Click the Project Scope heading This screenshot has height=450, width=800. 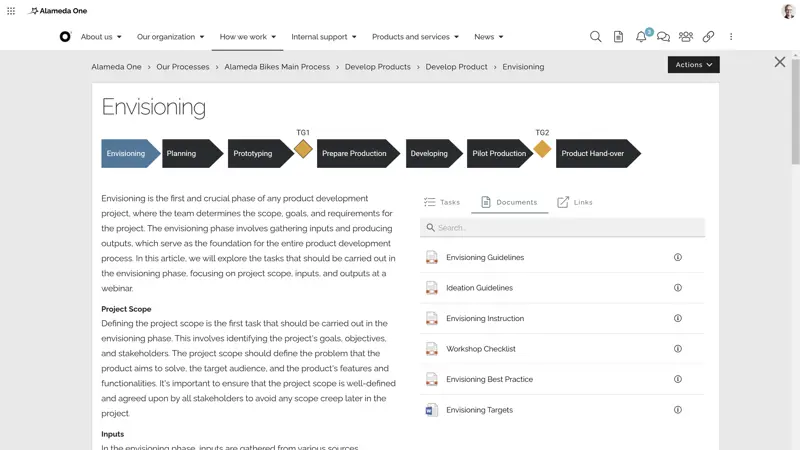pos(126,309)
